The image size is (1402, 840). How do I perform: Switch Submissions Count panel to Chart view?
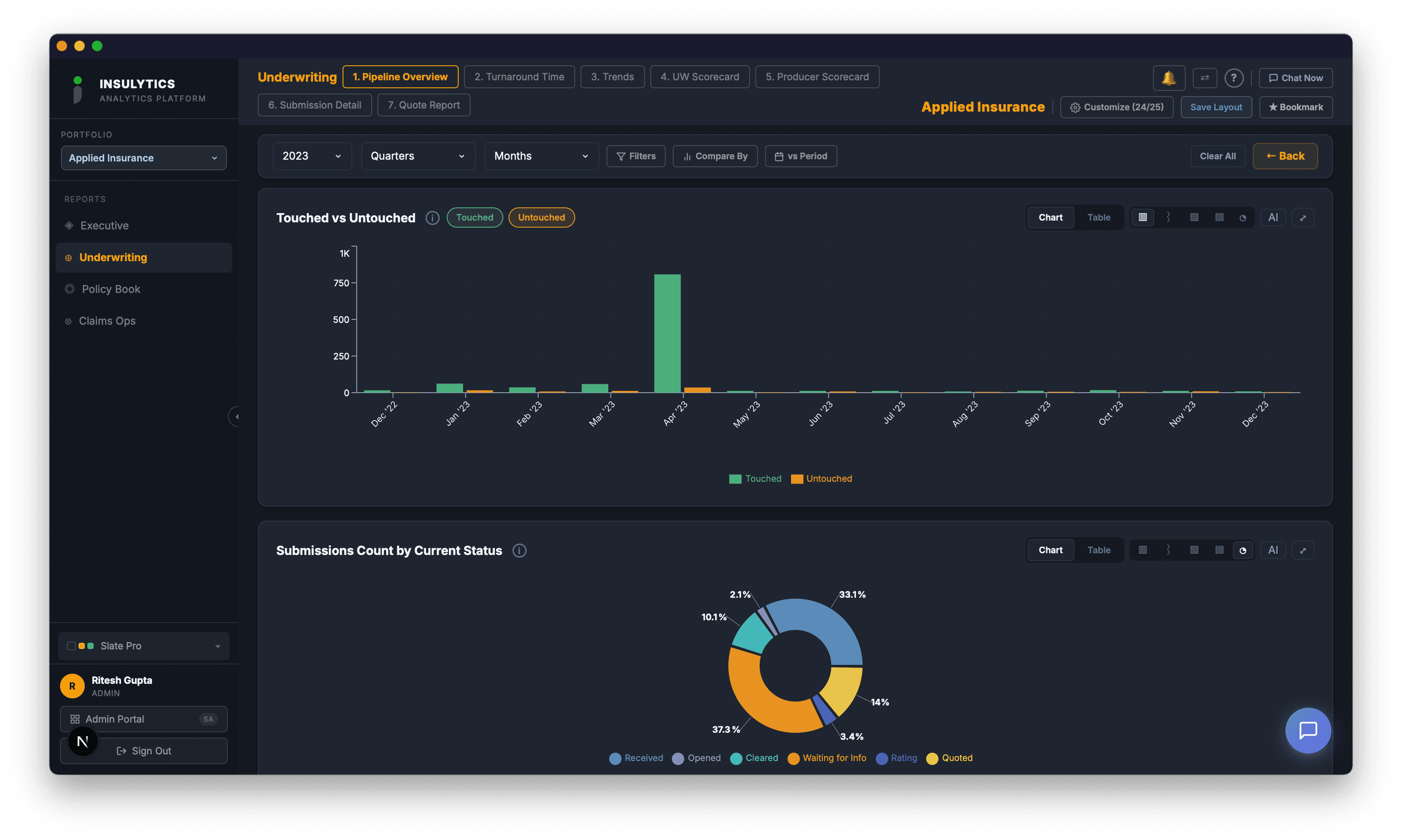(x=1050, y=550)
